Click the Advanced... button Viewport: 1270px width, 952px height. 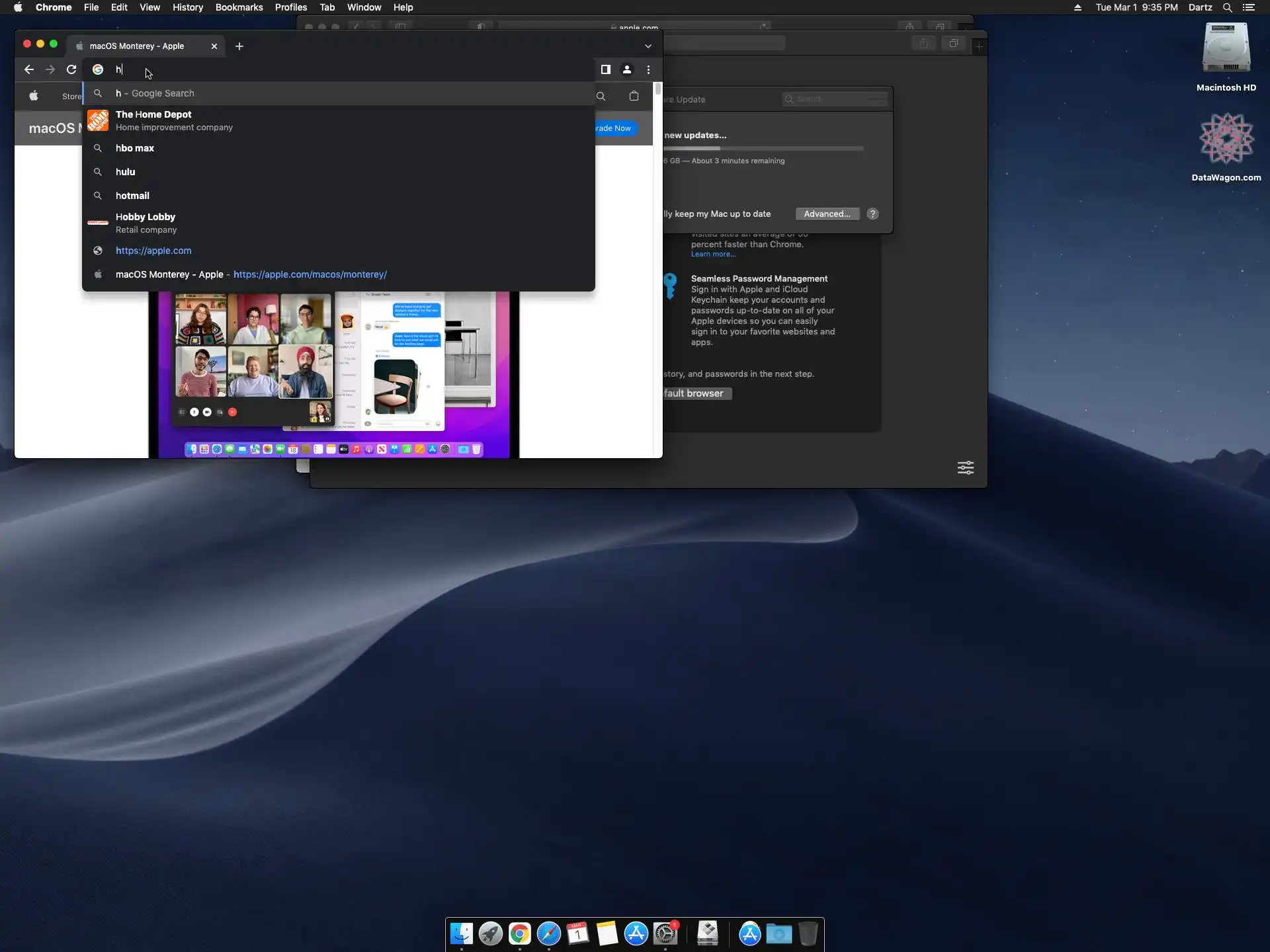point(827,214)
